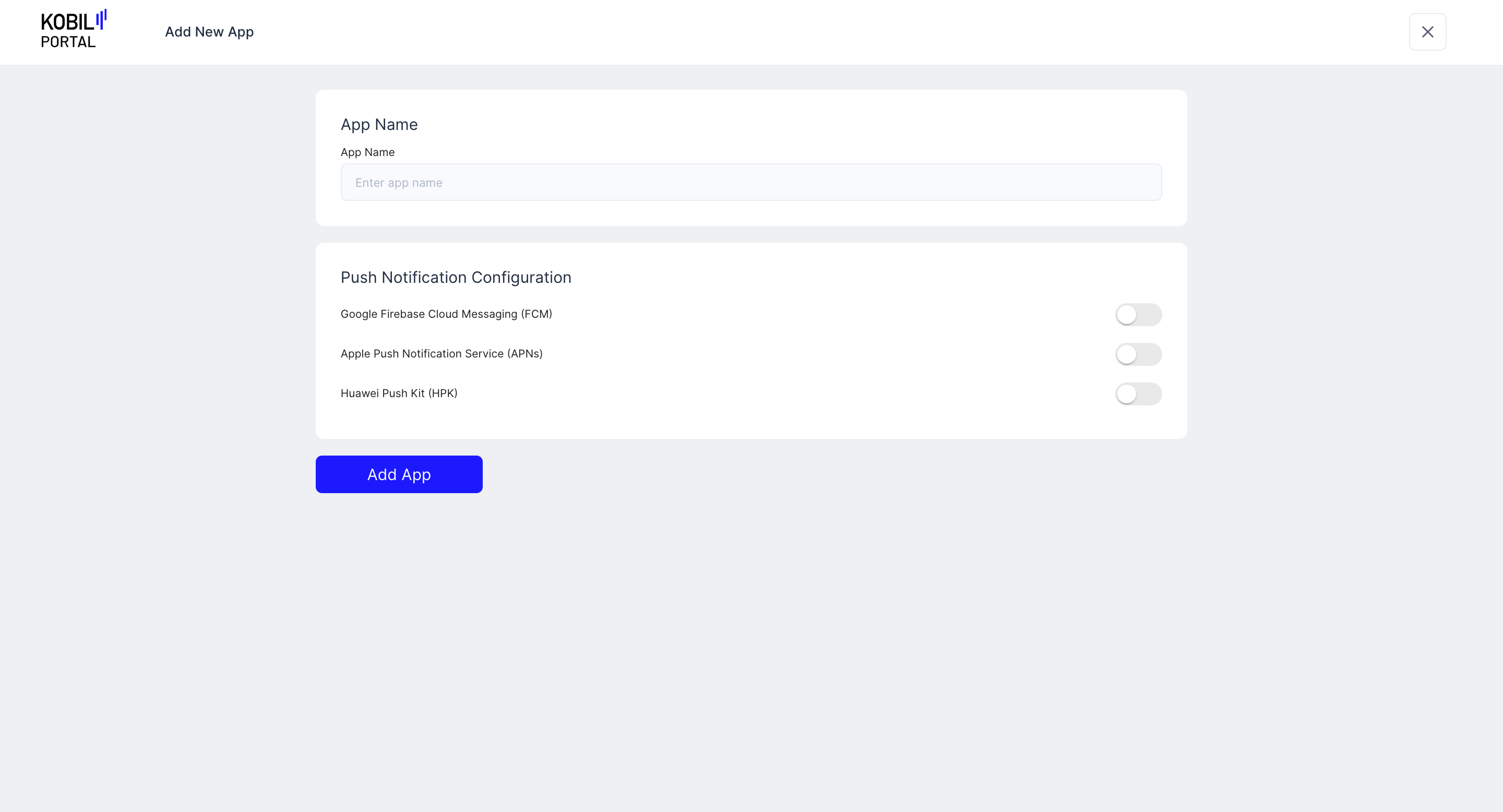Click the Huawei Push Kit (HPK) label
Image resolution: width=1503 pixels, height=812 pixels.
(399, 393)
